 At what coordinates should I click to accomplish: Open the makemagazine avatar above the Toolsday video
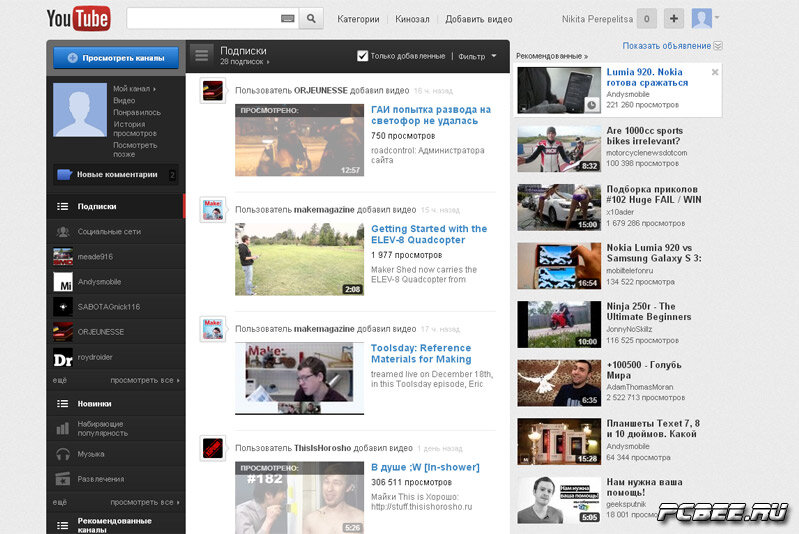click(x=212, y=329)
